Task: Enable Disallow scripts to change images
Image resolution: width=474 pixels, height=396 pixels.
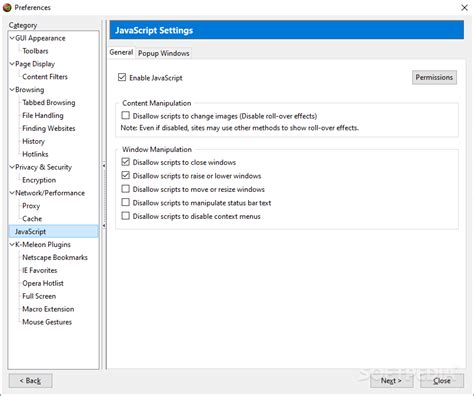Action: [x=125, y=116]
